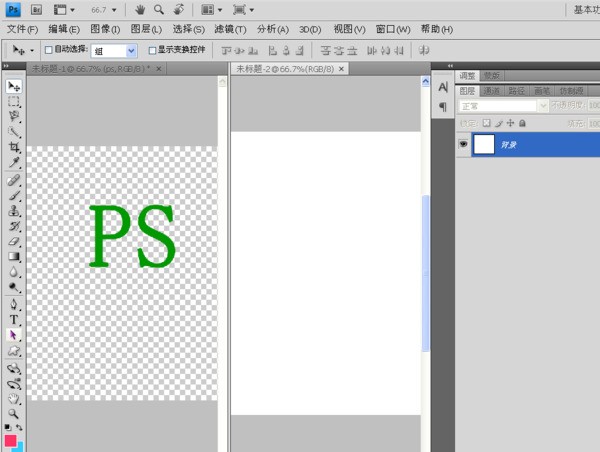Select the Rectangular Marquee tool

tap(14, 101)
